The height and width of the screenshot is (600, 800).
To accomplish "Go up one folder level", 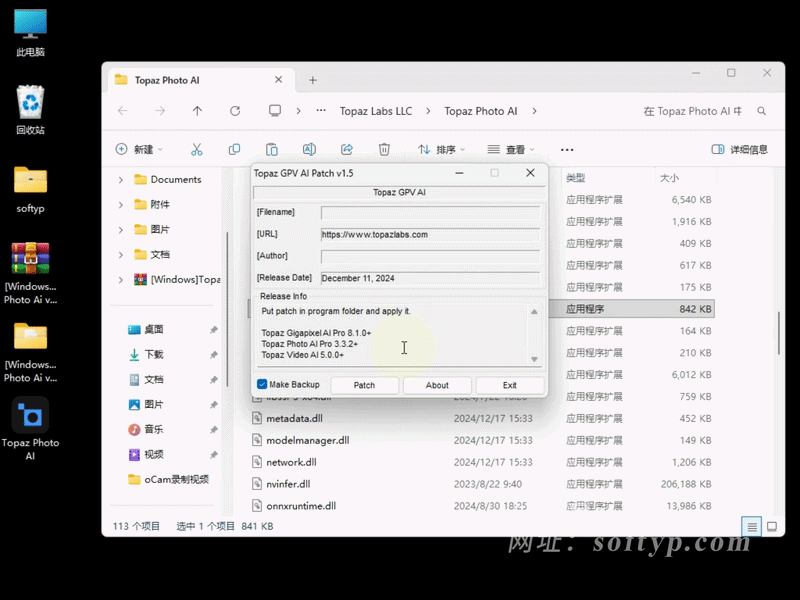I will (x=197, y=111).
